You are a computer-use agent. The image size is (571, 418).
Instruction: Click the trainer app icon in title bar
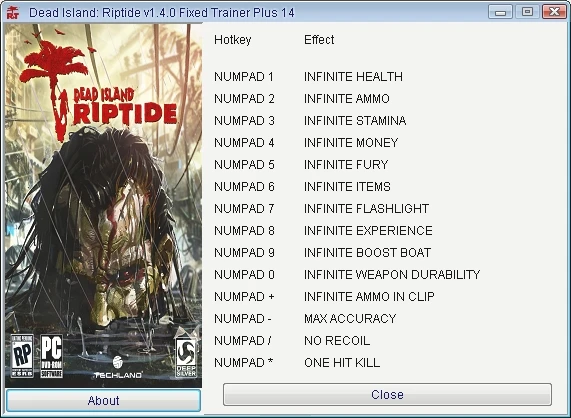pyautogui.click(x=13, y=13)
